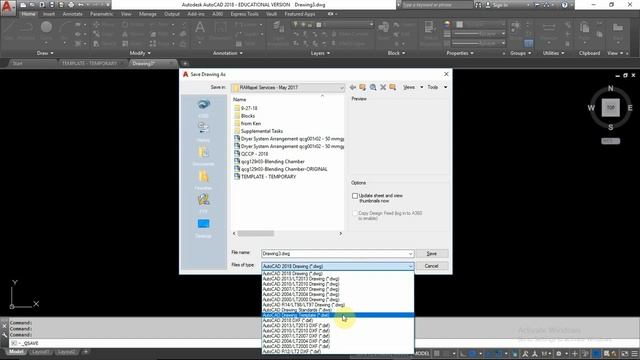Image resolution: width=640 pixels, height=360 pixels.
Task: Open the Tools dropdown menu
Action: tap(437, 87)
